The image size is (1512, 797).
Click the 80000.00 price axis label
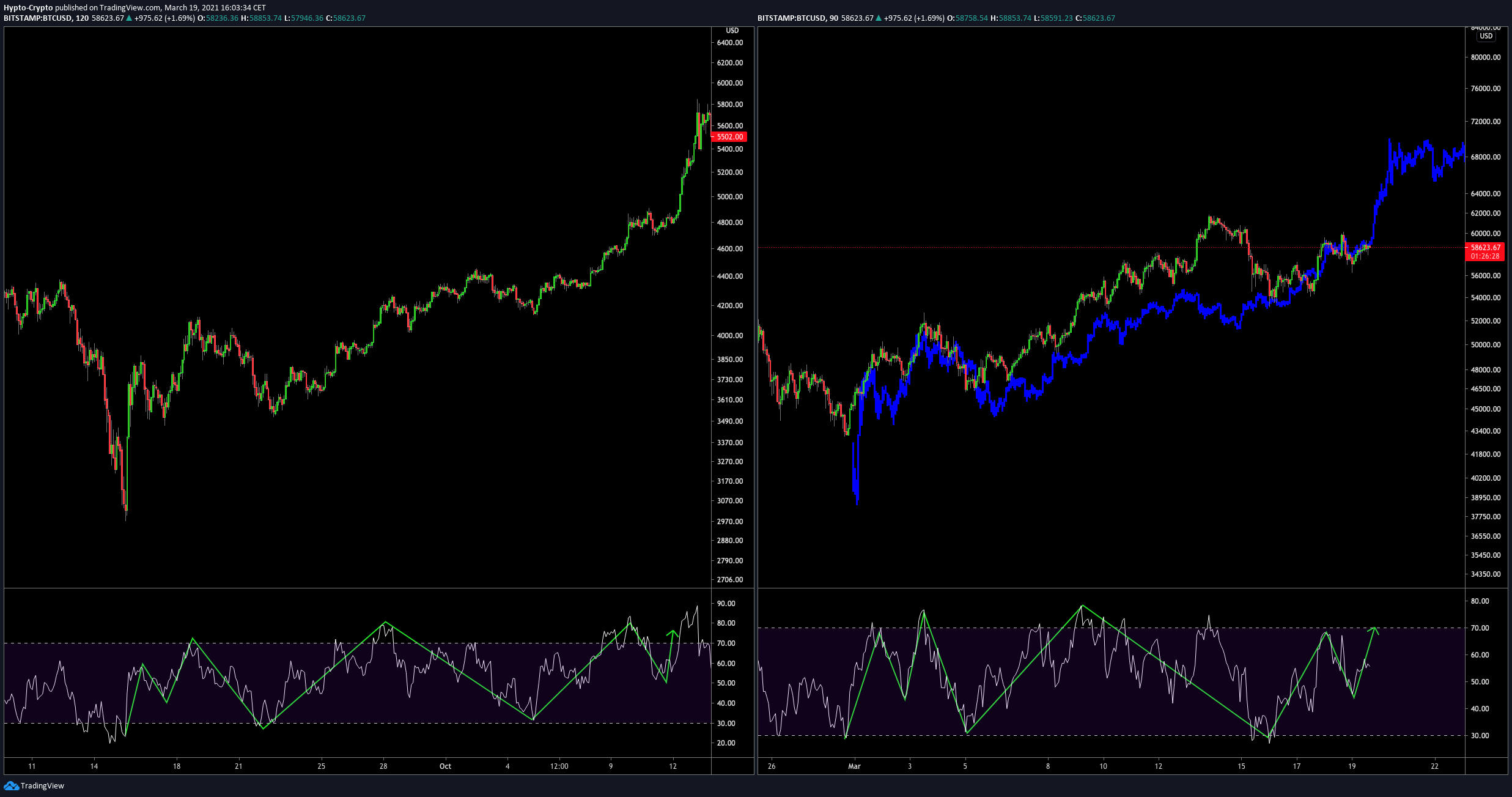1486,57
